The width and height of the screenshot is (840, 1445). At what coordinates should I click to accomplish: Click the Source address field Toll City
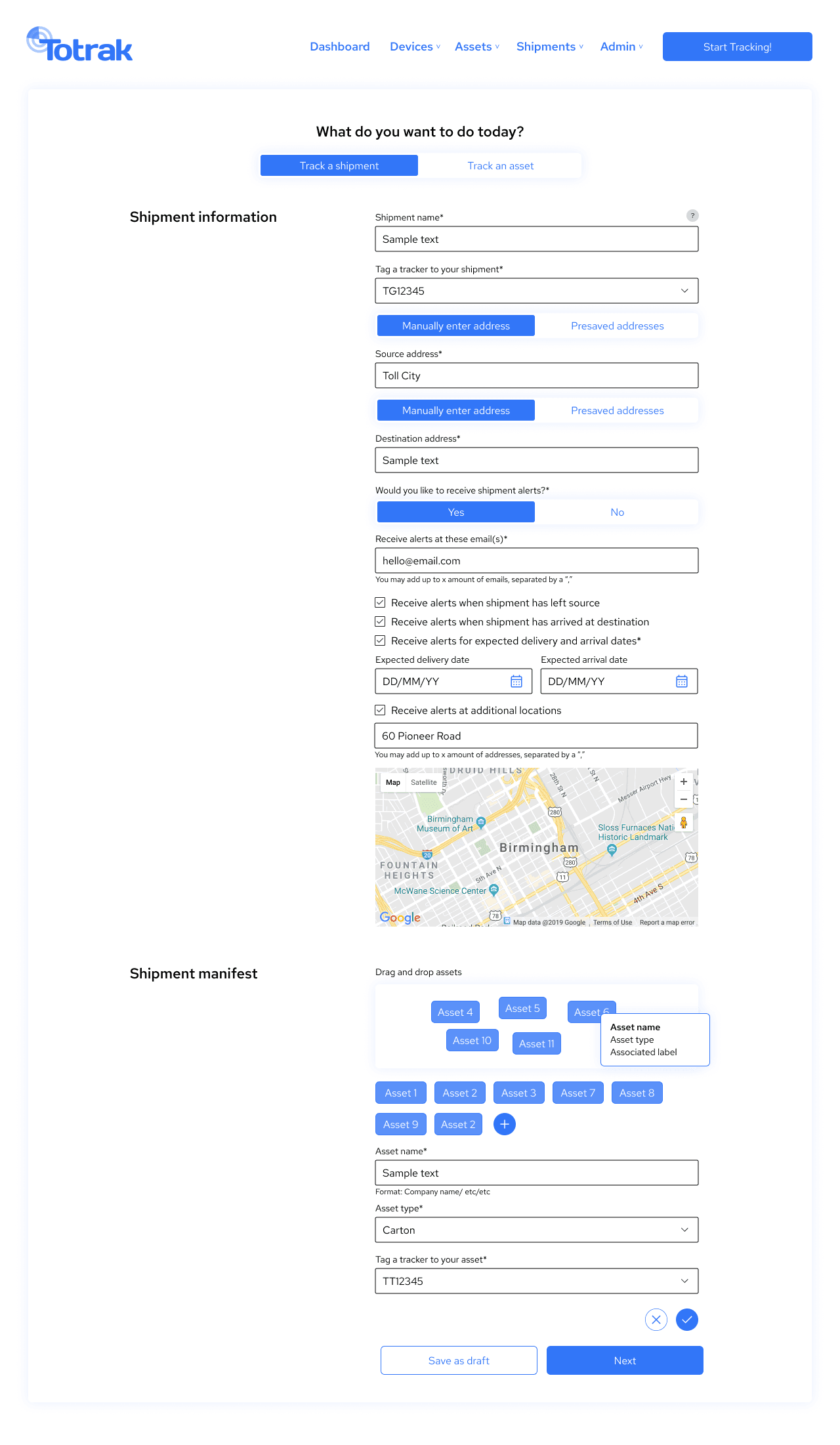click(x=537, y=375)
